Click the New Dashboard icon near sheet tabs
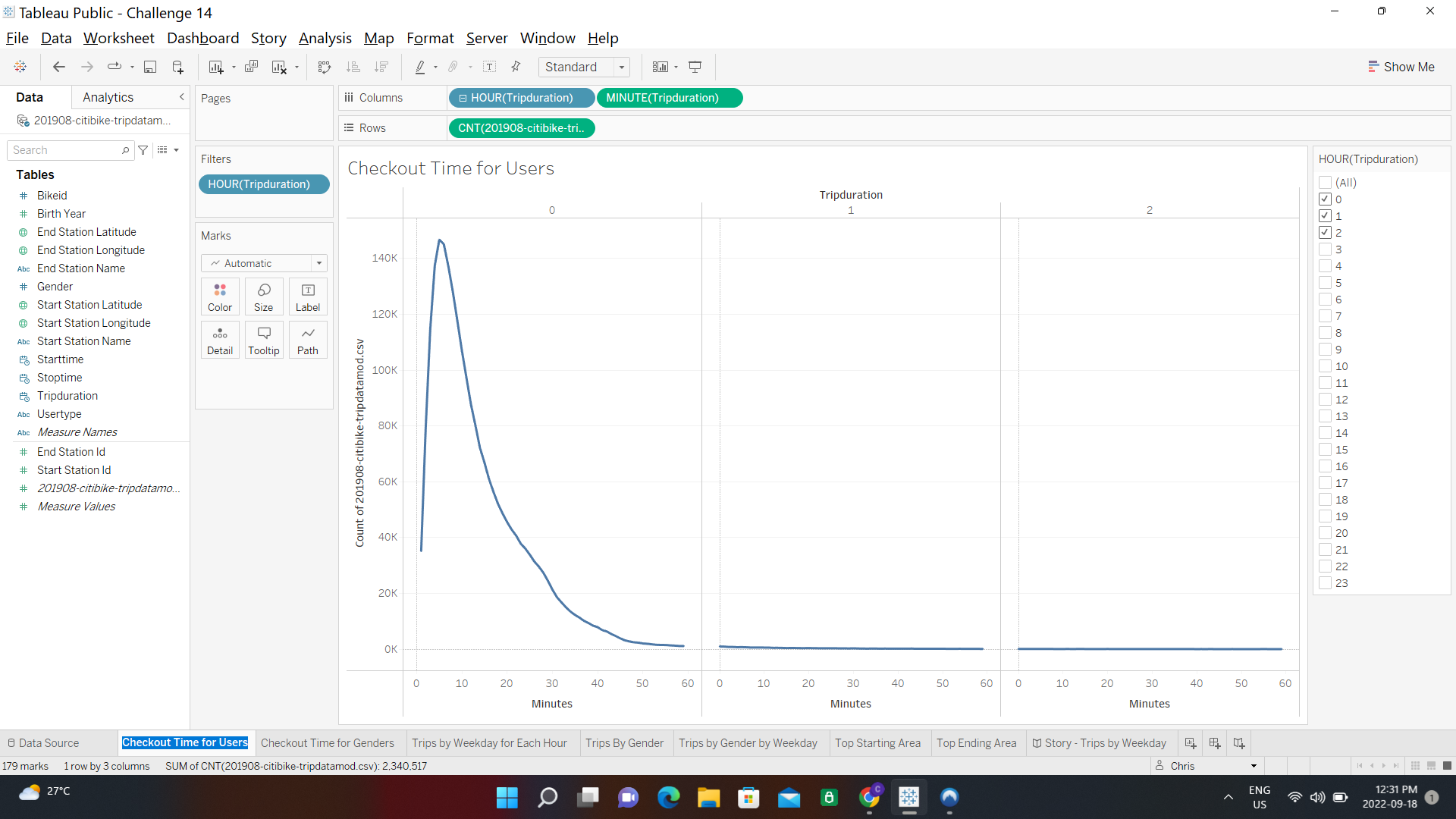Viewport: 1456px width, 819px height. point(1214,743)
